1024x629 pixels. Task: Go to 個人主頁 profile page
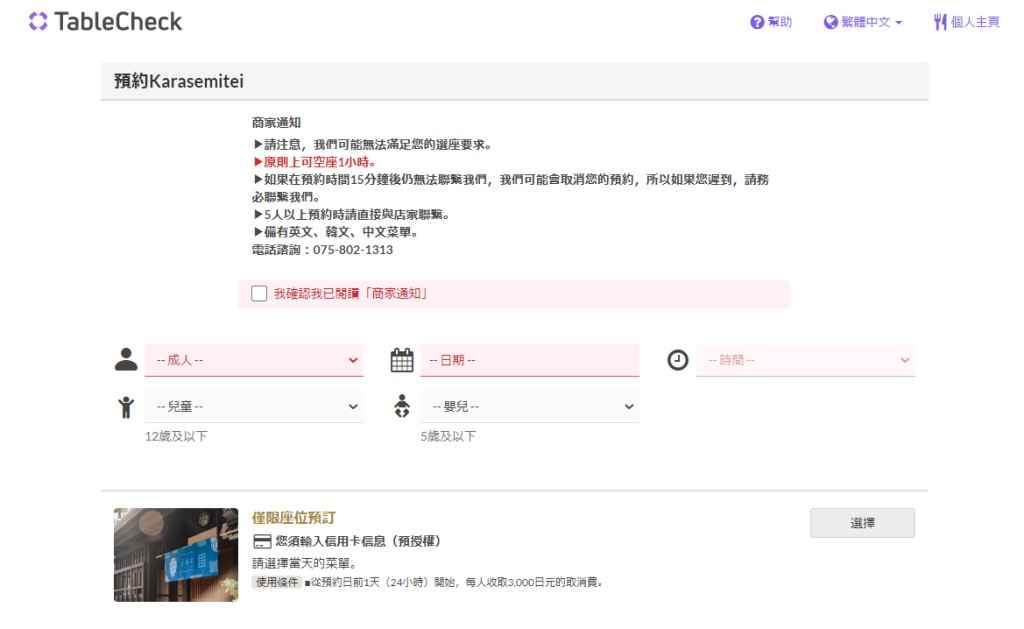tap(967, 22)
